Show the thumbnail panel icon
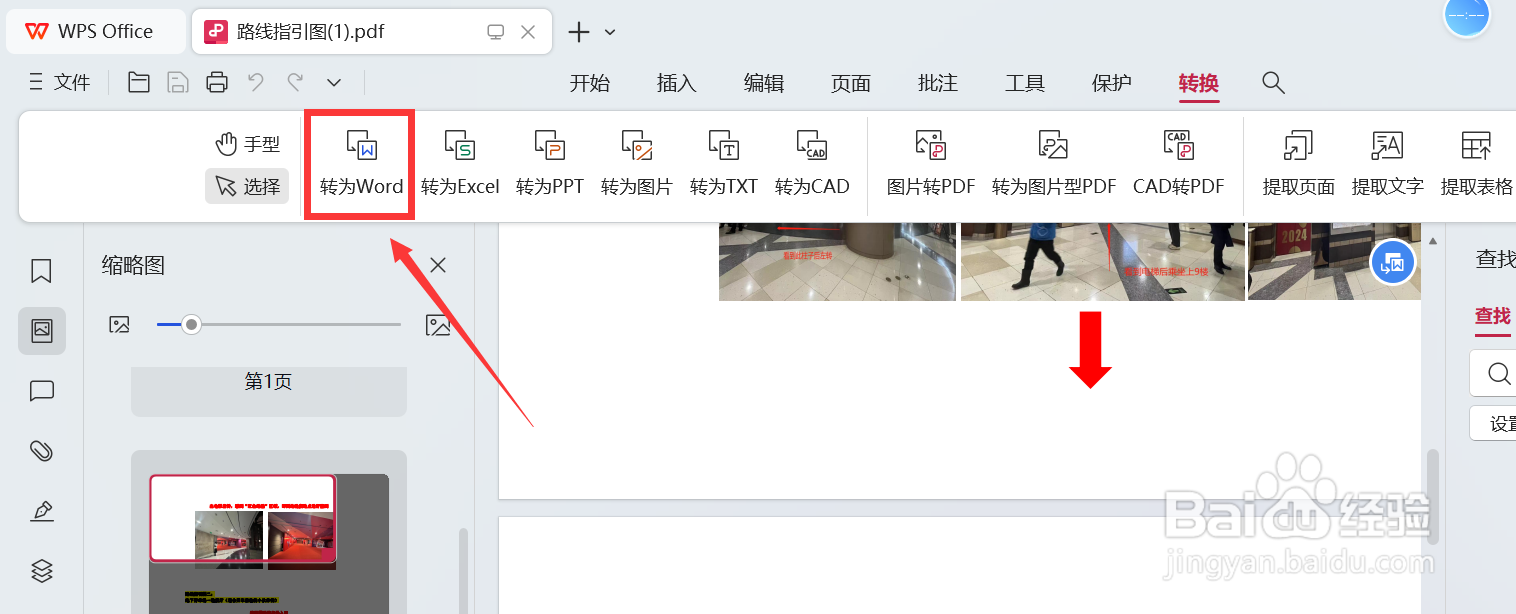Image resolution: width=1516 pixels, height=614 pixels. click(42, 331)
